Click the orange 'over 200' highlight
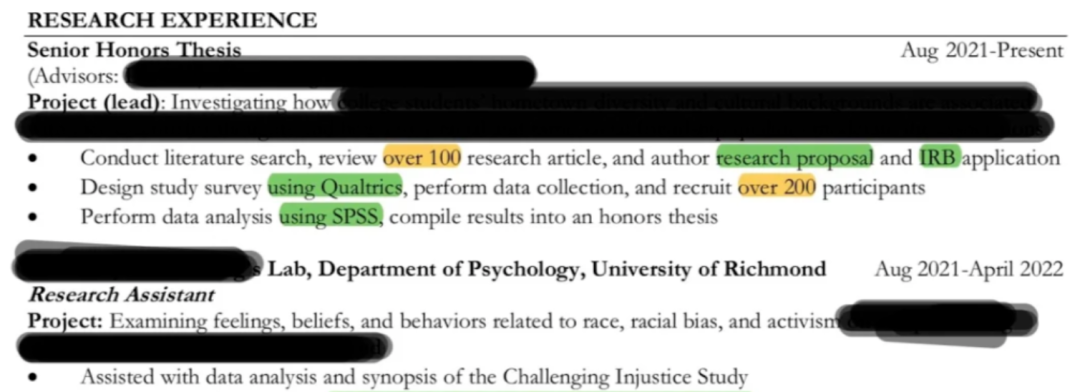Viewport: 1080px width, 392px height. click(x=777, y=187)
